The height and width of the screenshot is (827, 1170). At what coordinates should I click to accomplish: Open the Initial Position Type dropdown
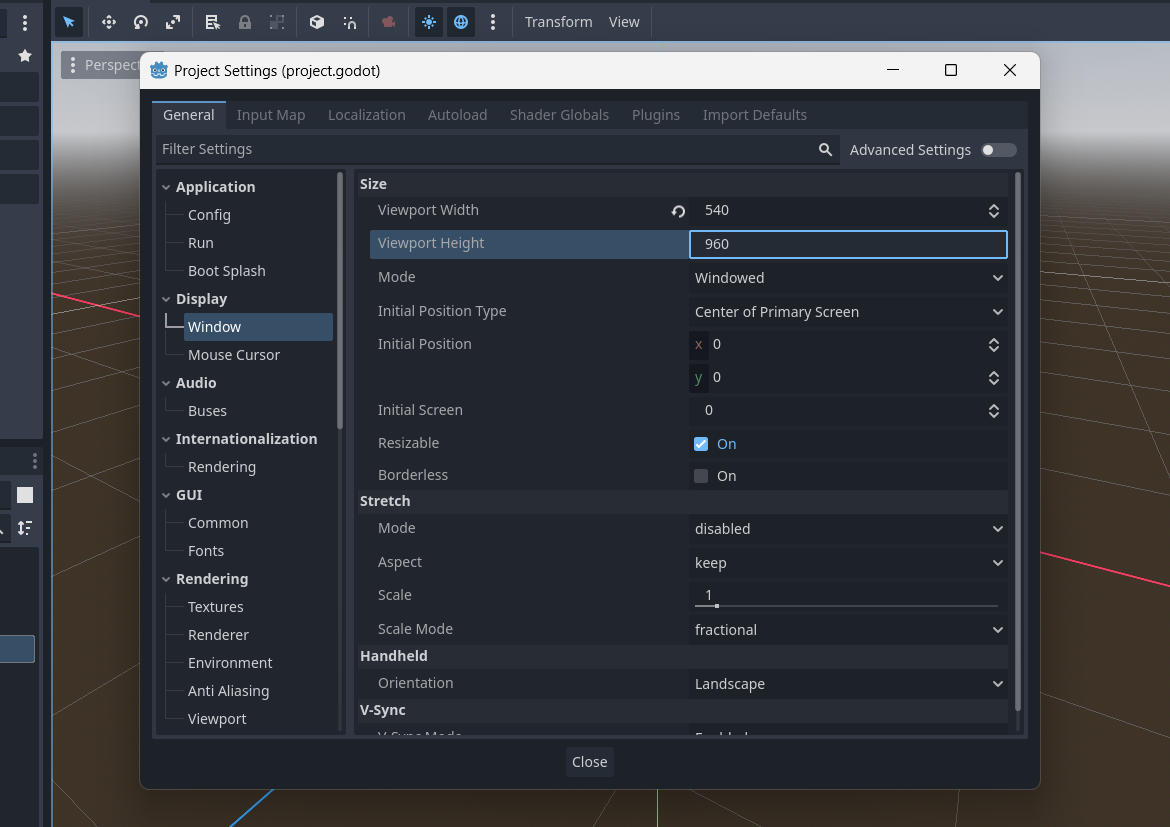coord(848,312)
